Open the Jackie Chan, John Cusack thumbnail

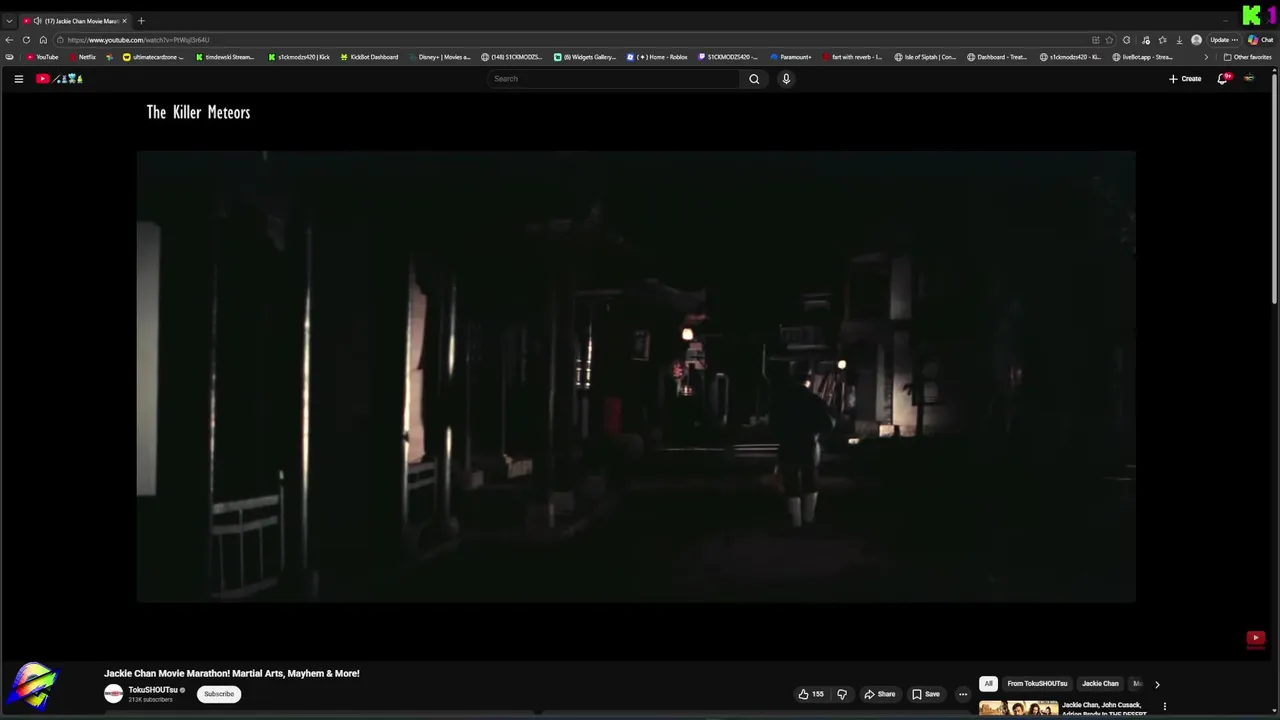pos(1018,709)
